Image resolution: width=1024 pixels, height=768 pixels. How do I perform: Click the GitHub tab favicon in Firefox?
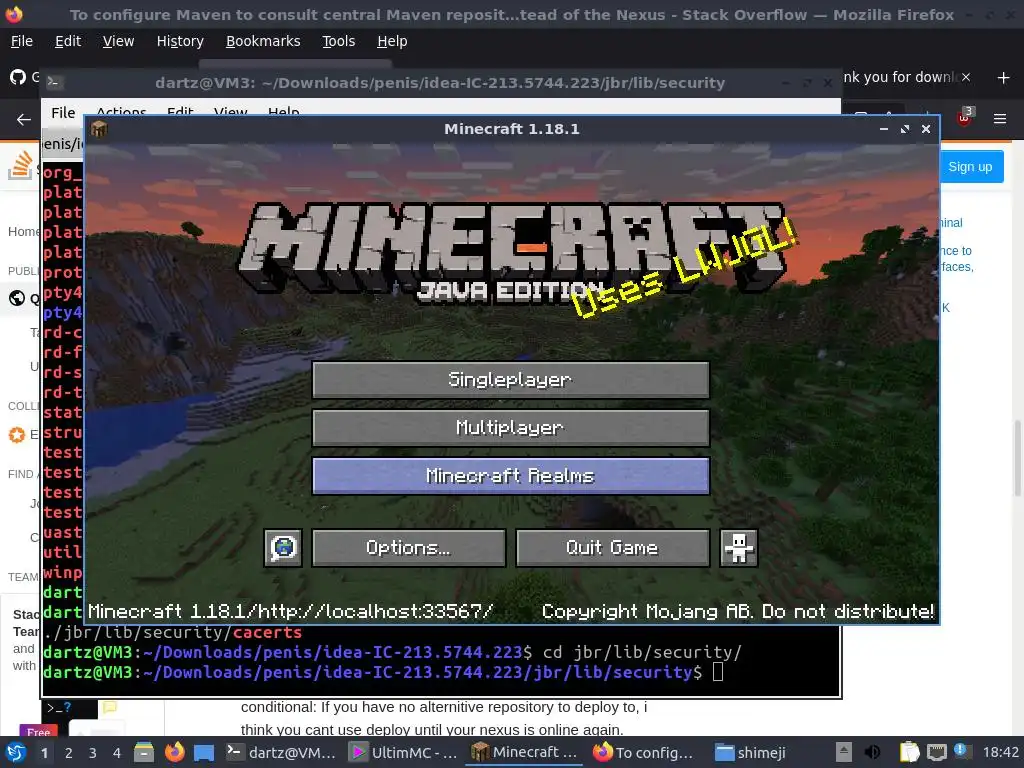[x=18, y=77]
